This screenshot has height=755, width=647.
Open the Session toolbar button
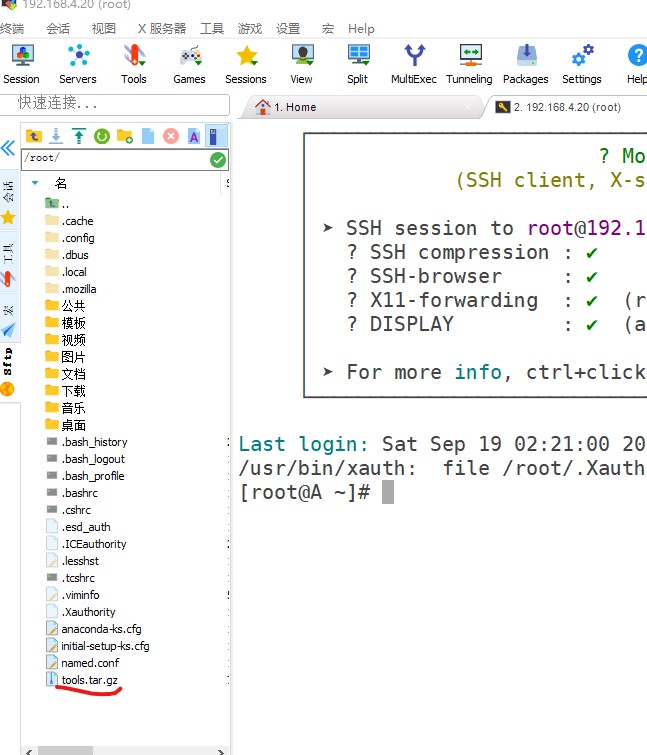[x=22, y=64]
